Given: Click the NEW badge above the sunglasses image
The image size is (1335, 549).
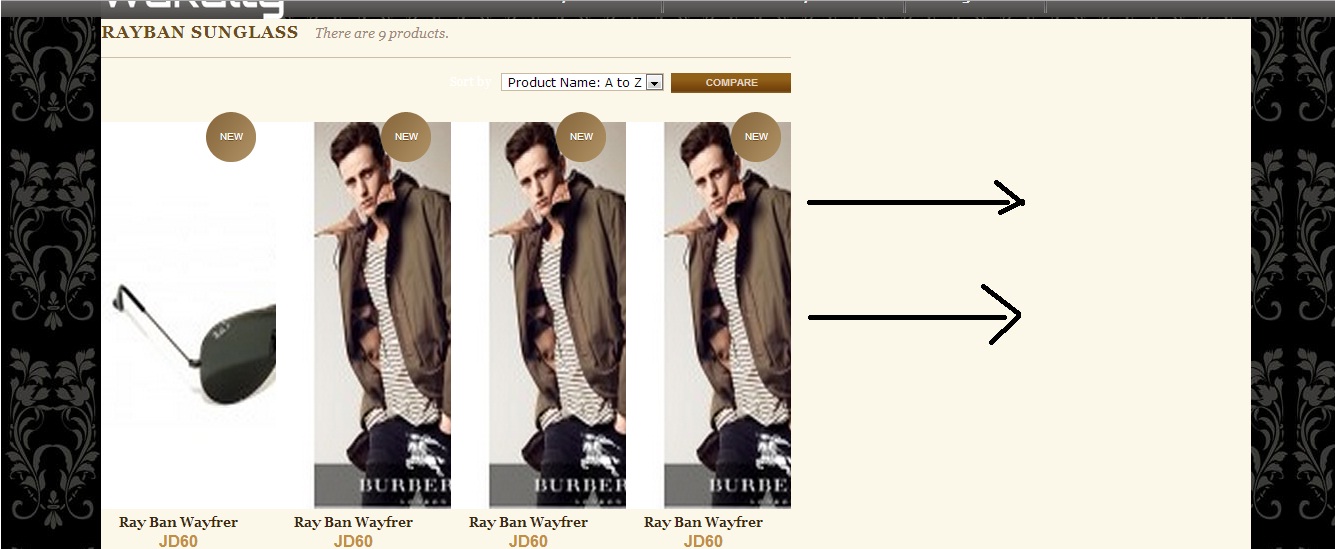Looking at the screenshot, I should point(231,137).
